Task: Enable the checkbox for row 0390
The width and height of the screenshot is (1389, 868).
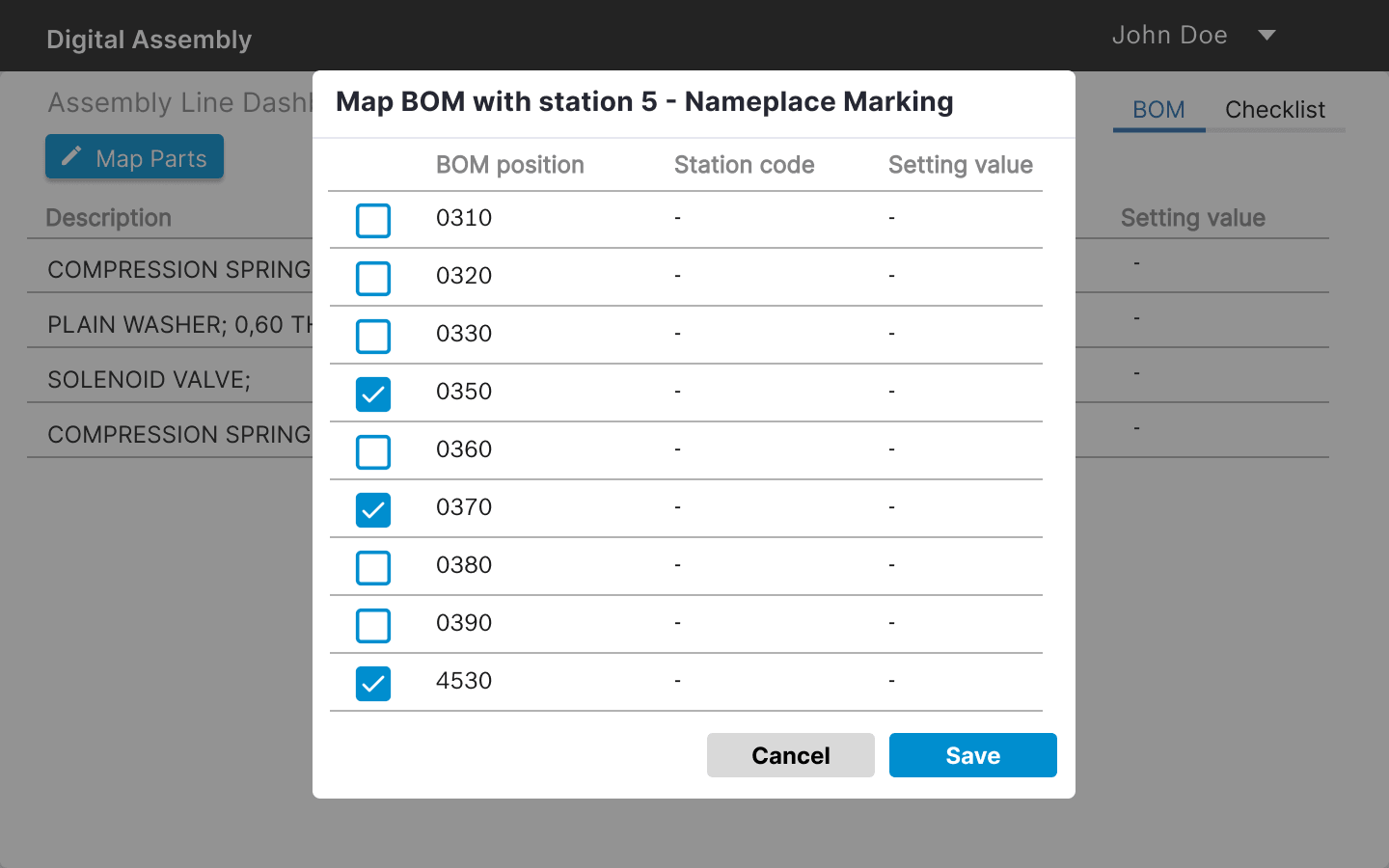Action: coord(373,625)
